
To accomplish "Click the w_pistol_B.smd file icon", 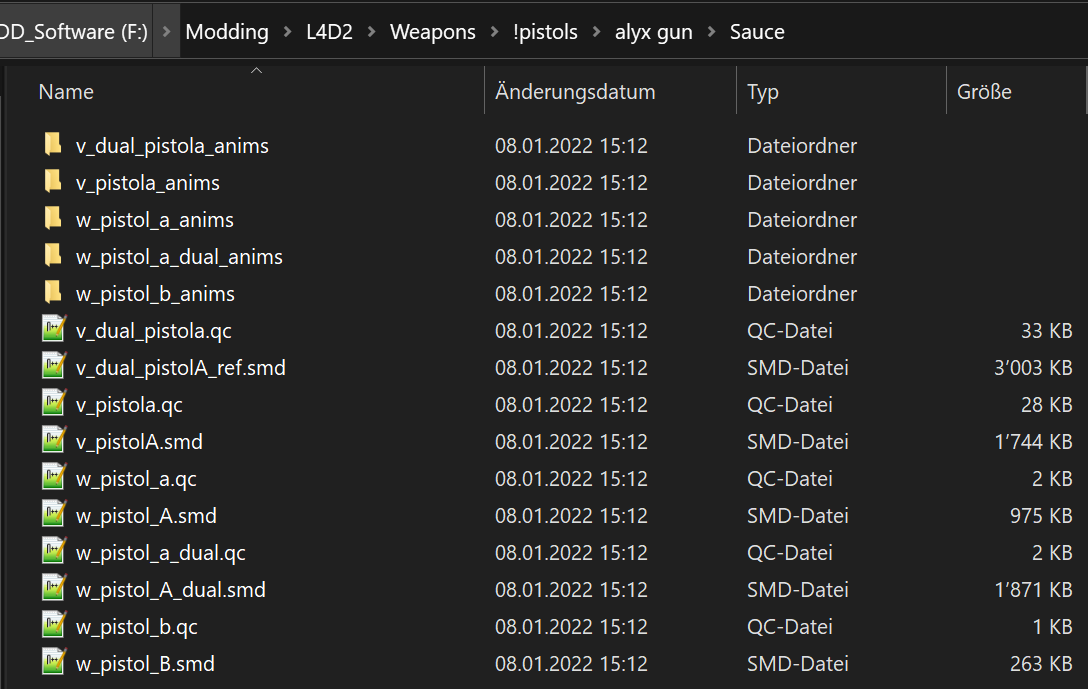I will pos(53,663).
